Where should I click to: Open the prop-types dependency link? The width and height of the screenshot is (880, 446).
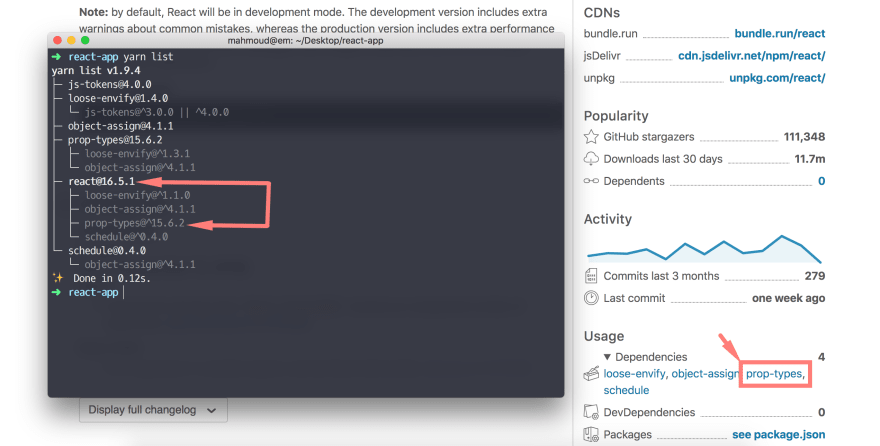(x=775, y=374)
